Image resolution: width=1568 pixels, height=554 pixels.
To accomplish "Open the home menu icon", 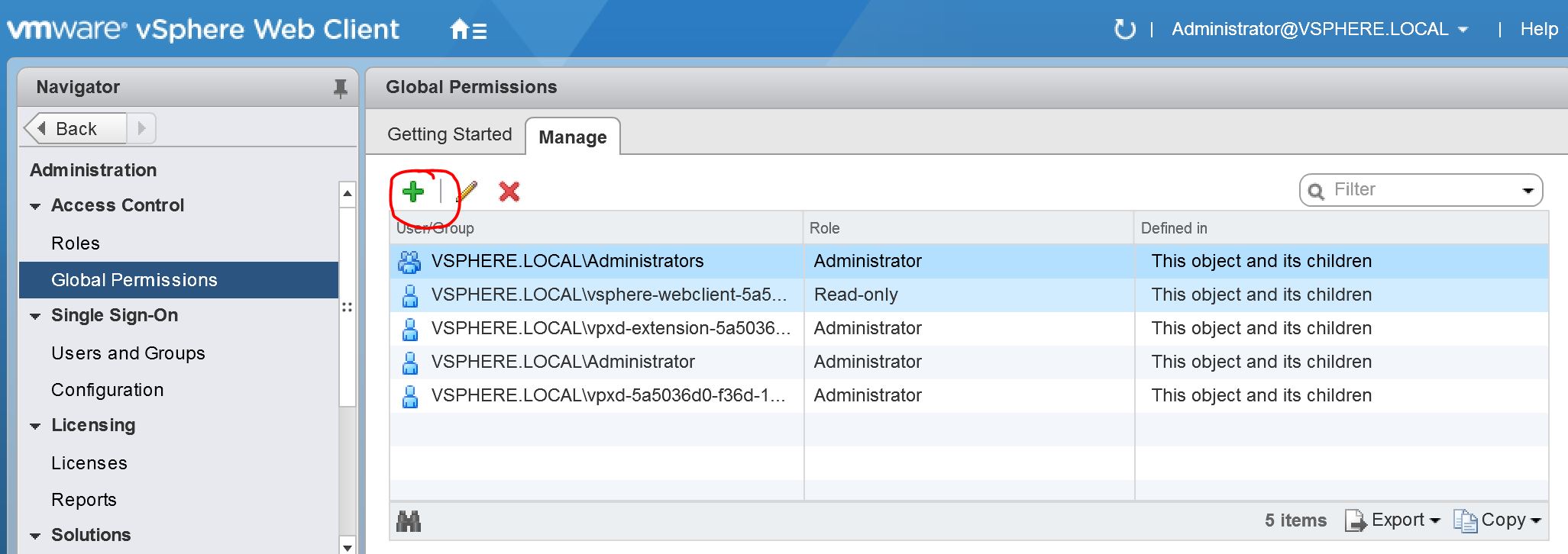I will (x=468, y=31).
